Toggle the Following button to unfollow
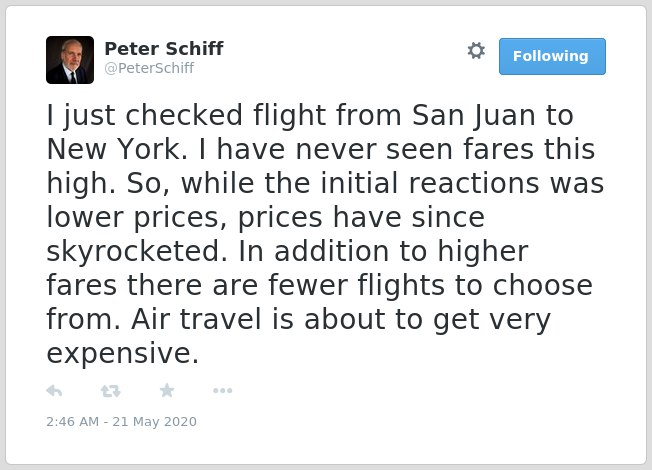Screen dimensions: 652x470 (x=552, y=57)
